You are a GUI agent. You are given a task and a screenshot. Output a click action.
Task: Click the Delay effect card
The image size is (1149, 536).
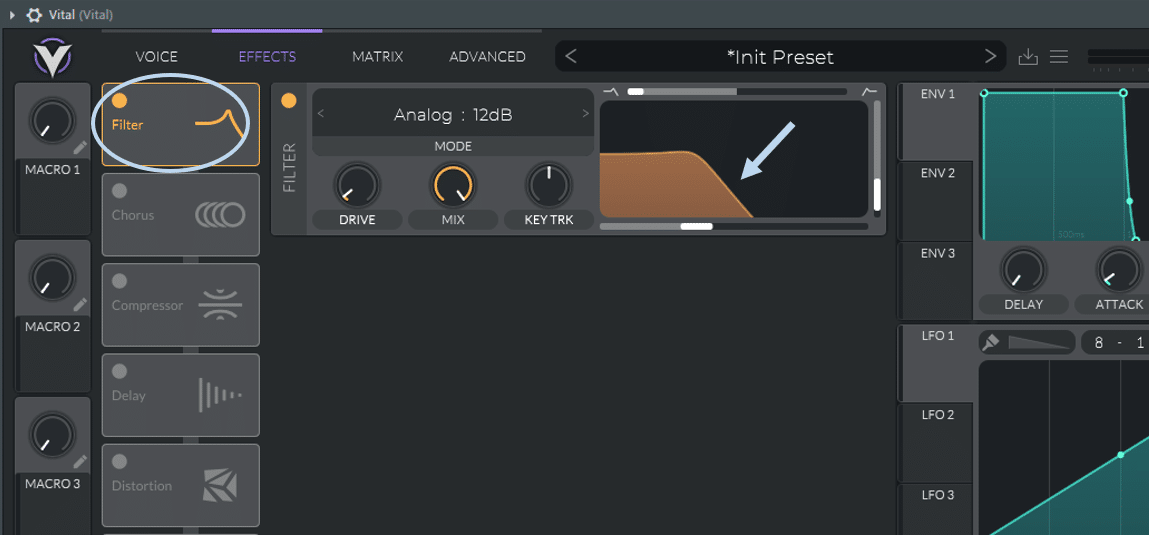point(180,395)
